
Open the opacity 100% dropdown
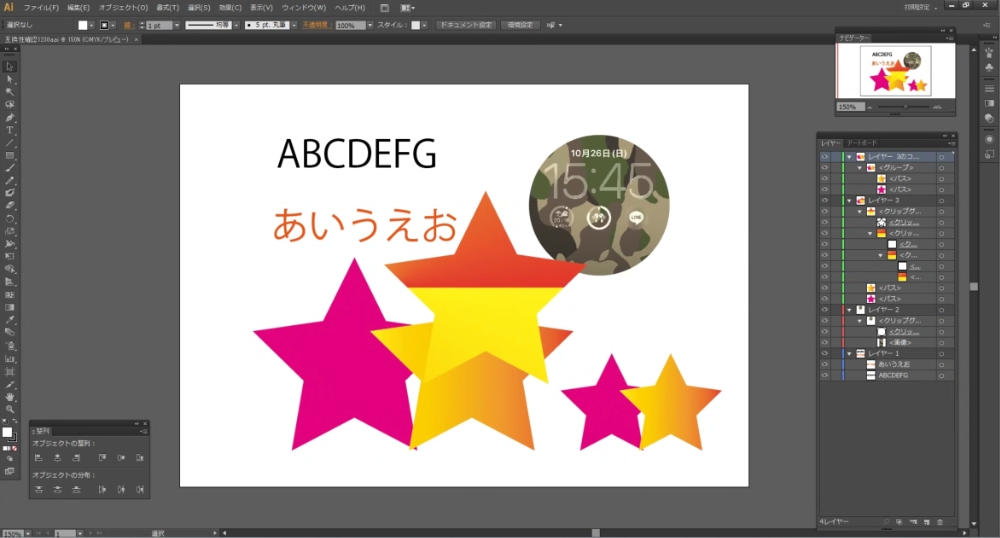(370, 25)
